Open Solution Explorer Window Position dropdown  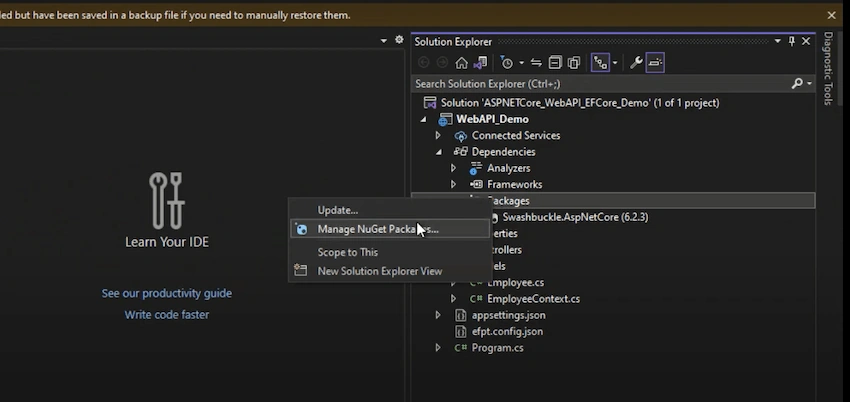778,41
